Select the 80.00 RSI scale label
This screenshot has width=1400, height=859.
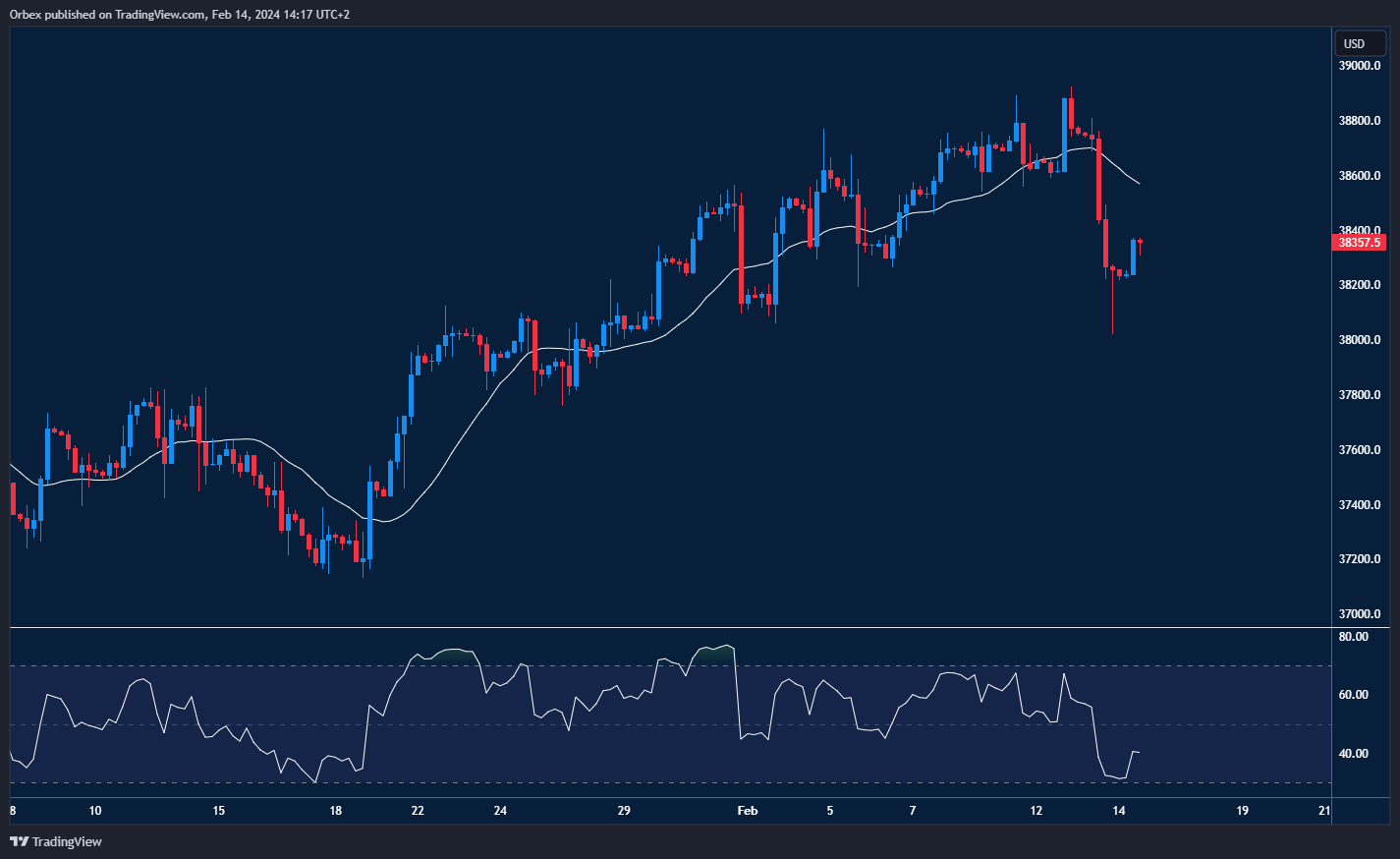(1354, 637)
